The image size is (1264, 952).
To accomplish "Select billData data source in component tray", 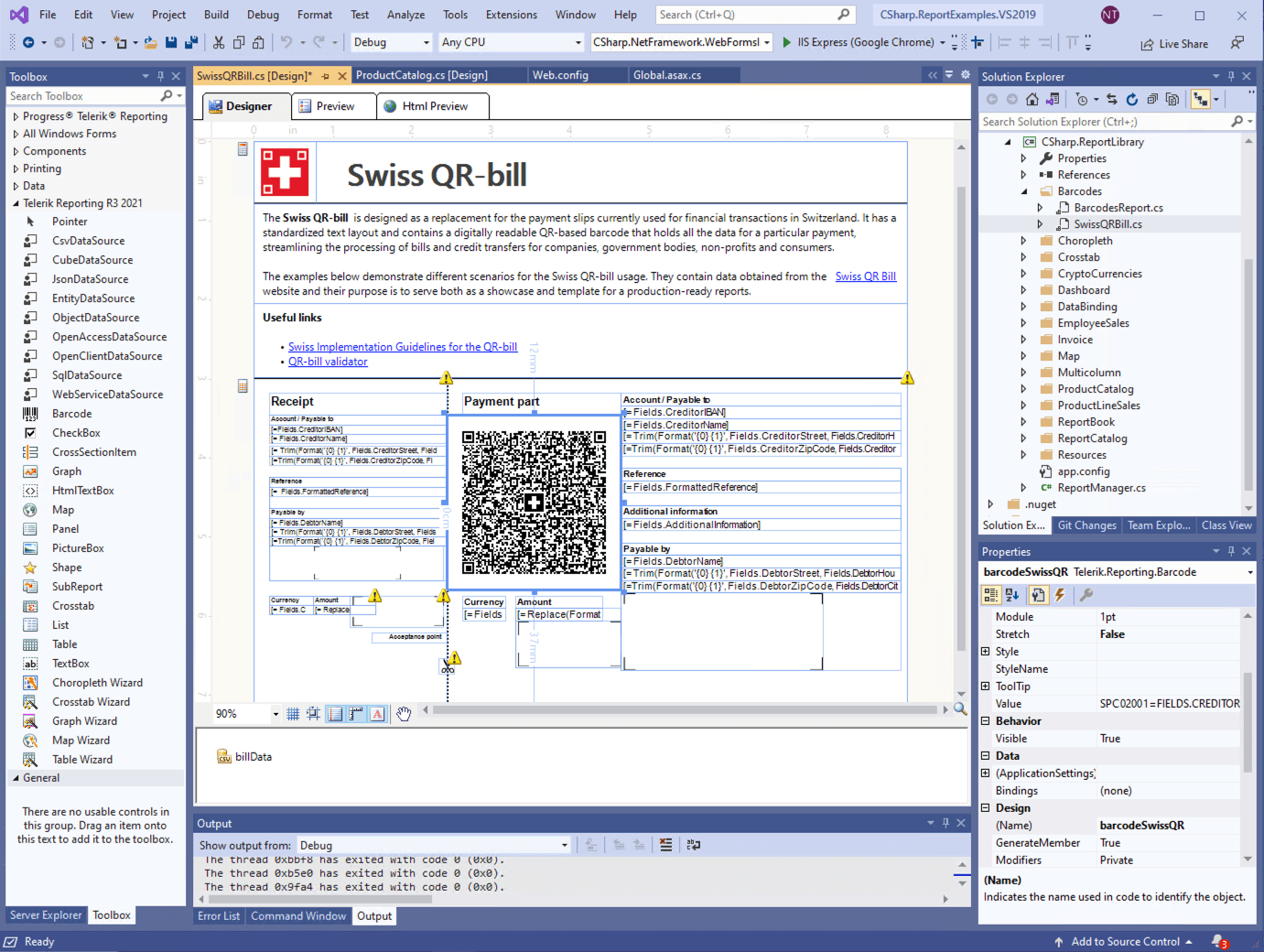I will coord(244,757).
